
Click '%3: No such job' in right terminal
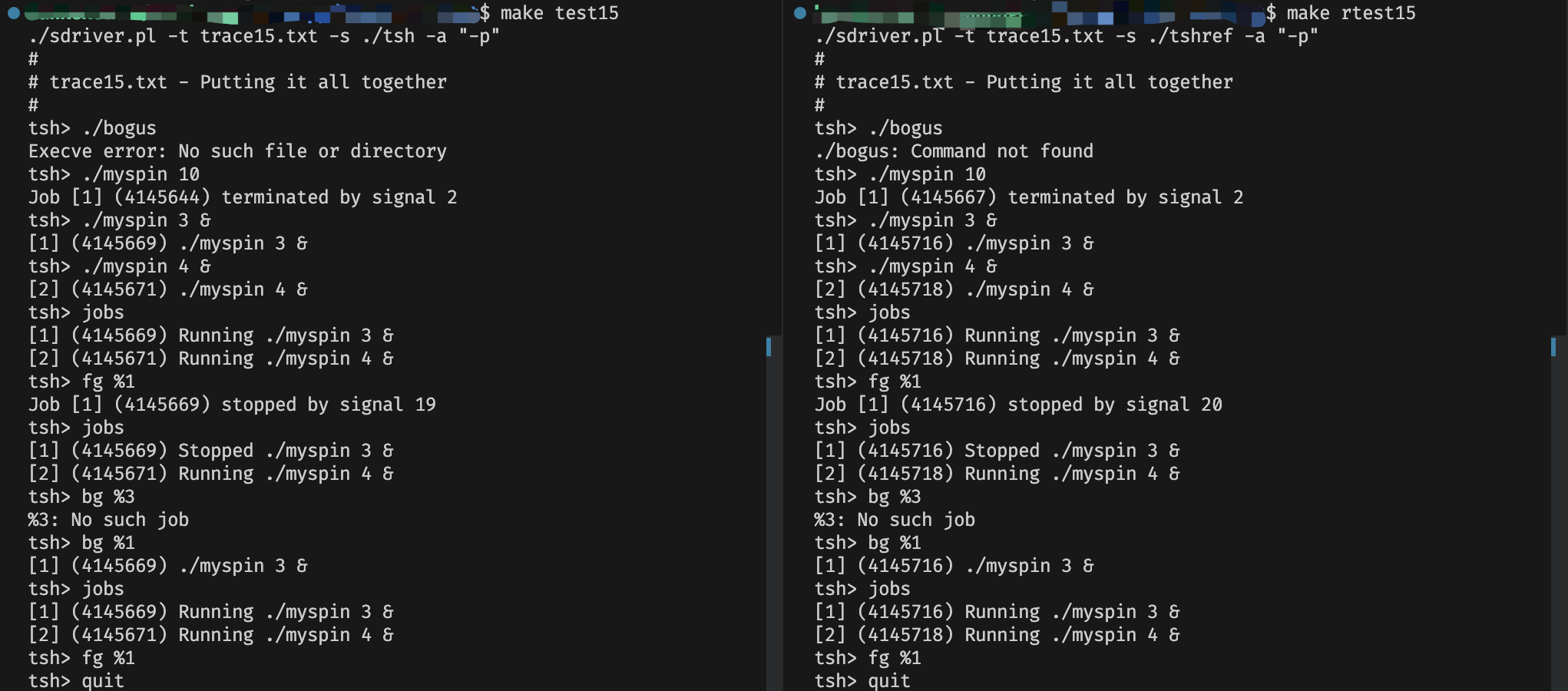coord(895,520)
